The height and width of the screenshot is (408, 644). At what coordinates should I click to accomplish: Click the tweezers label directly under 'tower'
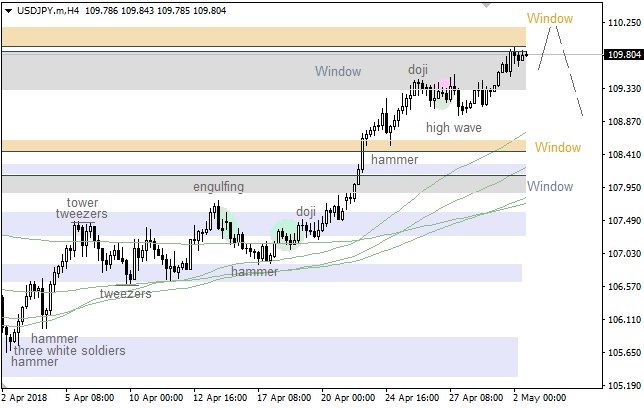click(82, 214)
